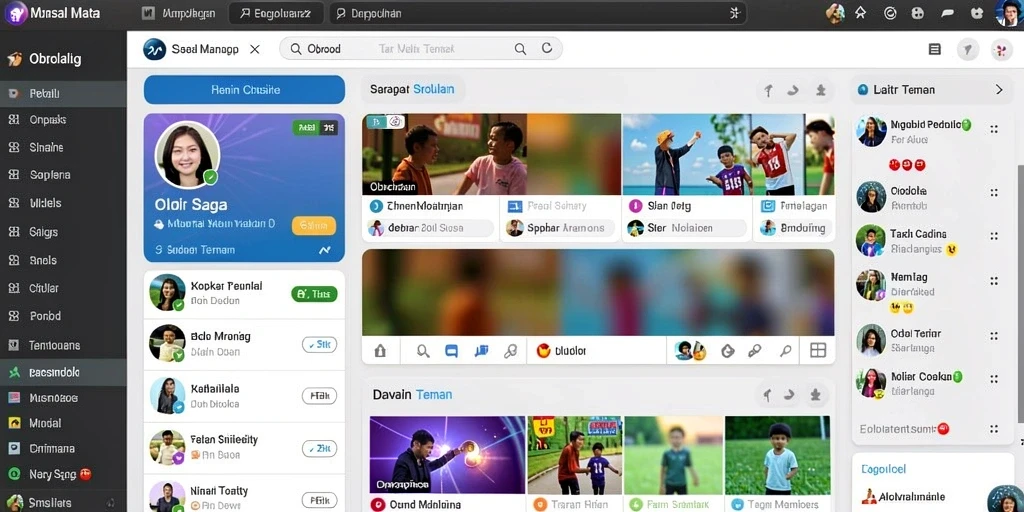Screen dimensions: 1024x512
Task: Expand the Laitr Teman panel chevron
Action: (x=999, y=90)
